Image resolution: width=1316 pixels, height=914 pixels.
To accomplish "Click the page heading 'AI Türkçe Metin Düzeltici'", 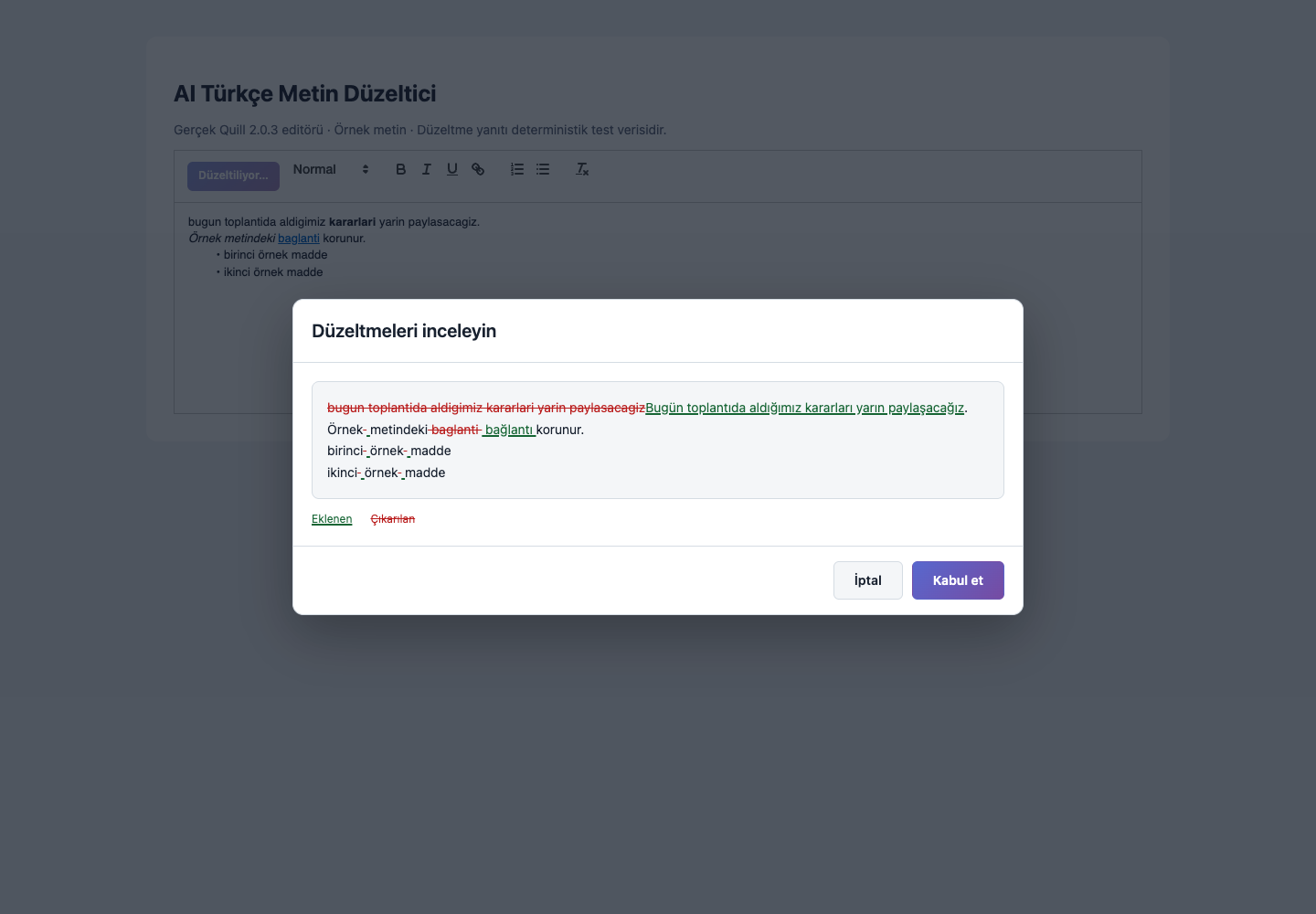I will pos(305,93).
